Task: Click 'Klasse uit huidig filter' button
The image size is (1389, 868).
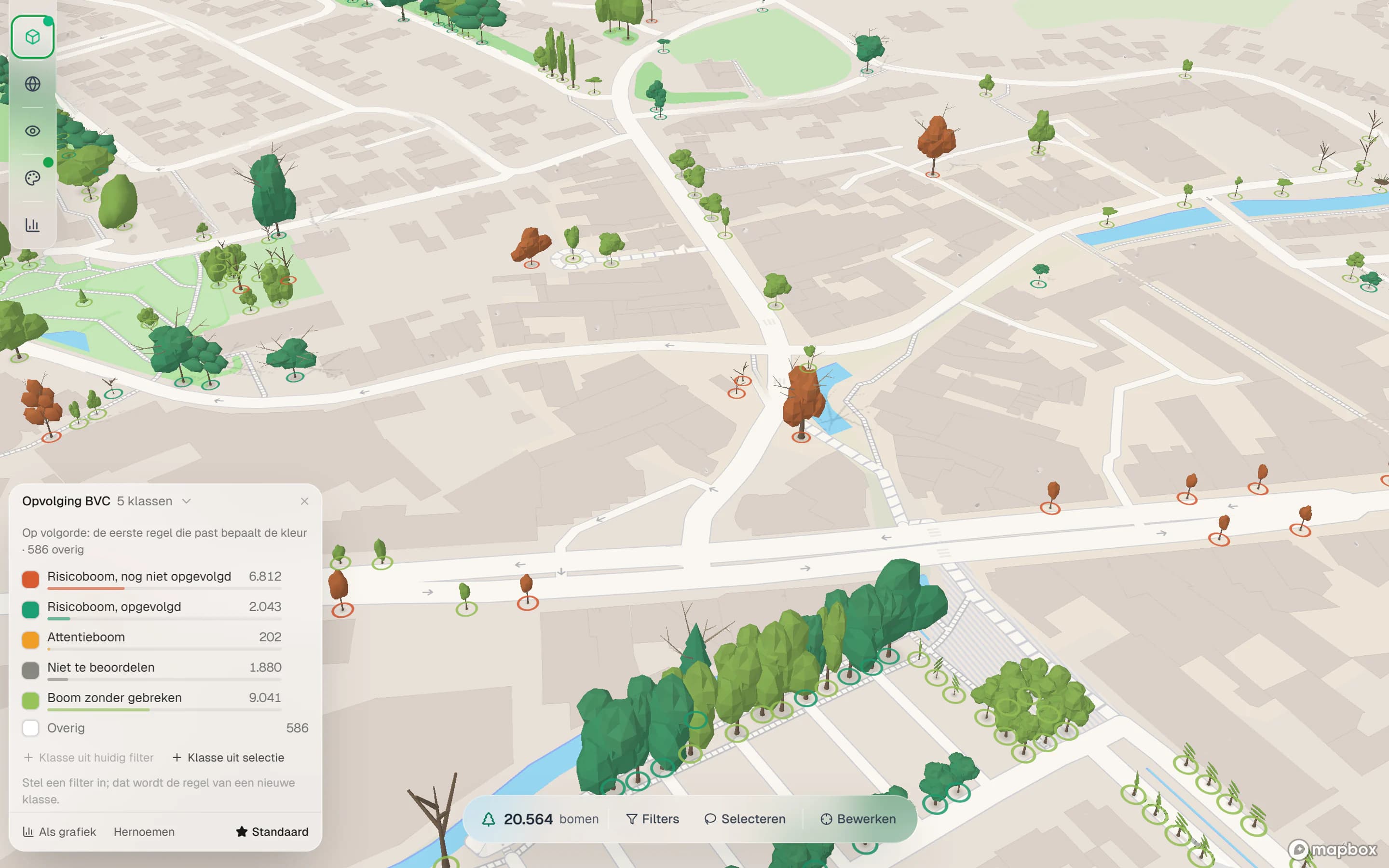Action: 89,758
